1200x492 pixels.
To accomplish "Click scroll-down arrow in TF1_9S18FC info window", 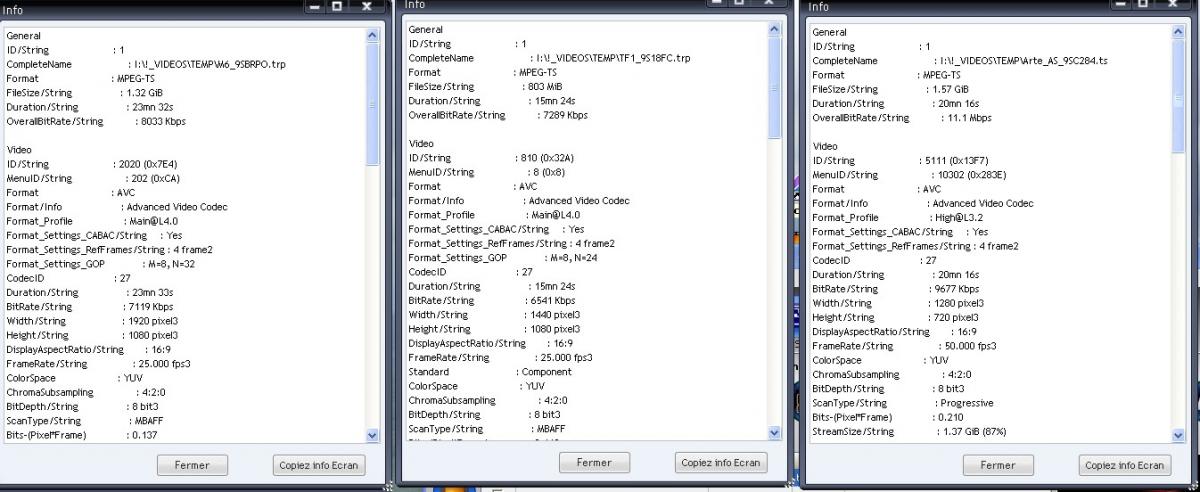I will pos(775,432).
